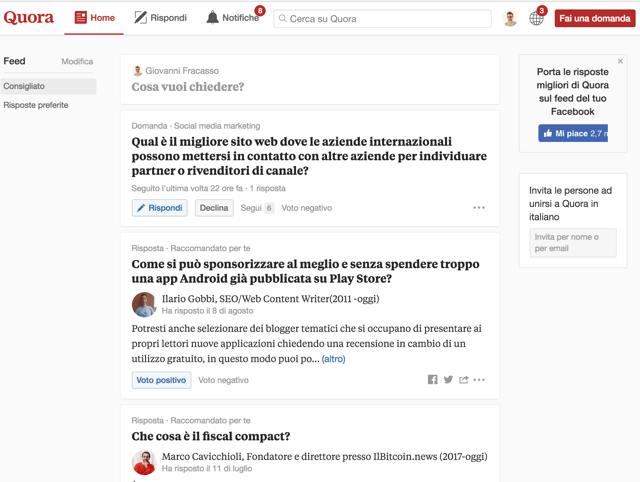This screenshot has width=640, height=482.
Task: Click Ha risposto il 11 di luglio
Action: click(x=207, y=468)
